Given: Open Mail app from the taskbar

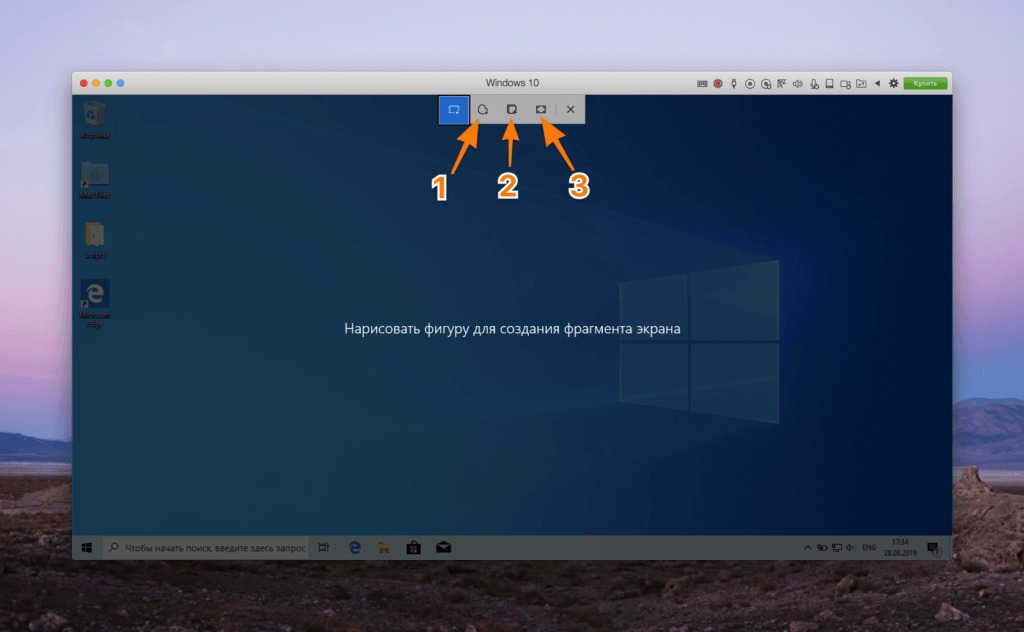Looking at the screenshot, I should [x=443, y=548].
